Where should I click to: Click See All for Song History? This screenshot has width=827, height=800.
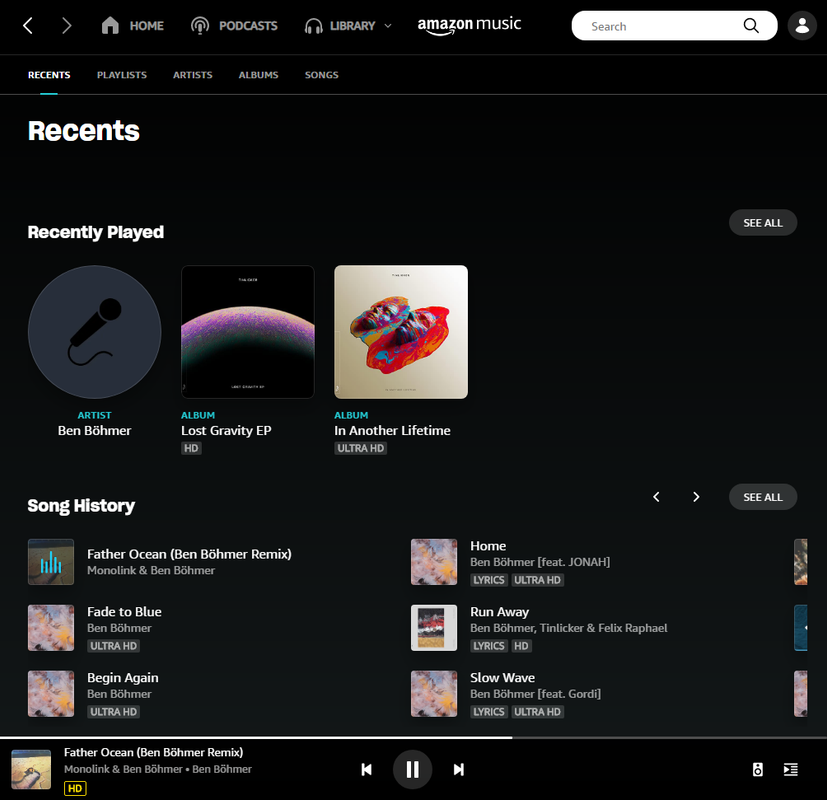point(763,497)
